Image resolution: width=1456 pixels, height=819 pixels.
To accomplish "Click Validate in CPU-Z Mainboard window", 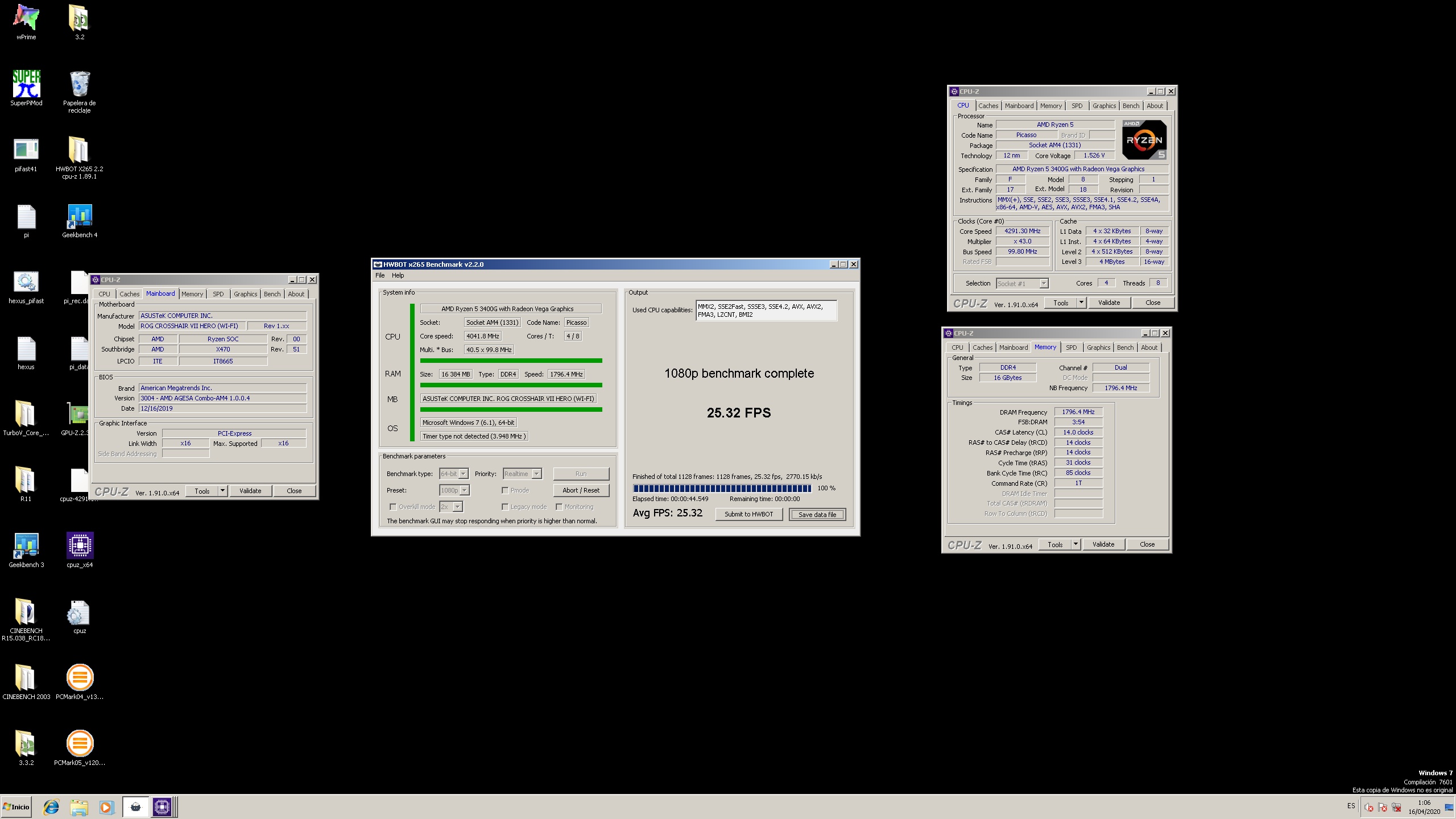I will [250, 491].
